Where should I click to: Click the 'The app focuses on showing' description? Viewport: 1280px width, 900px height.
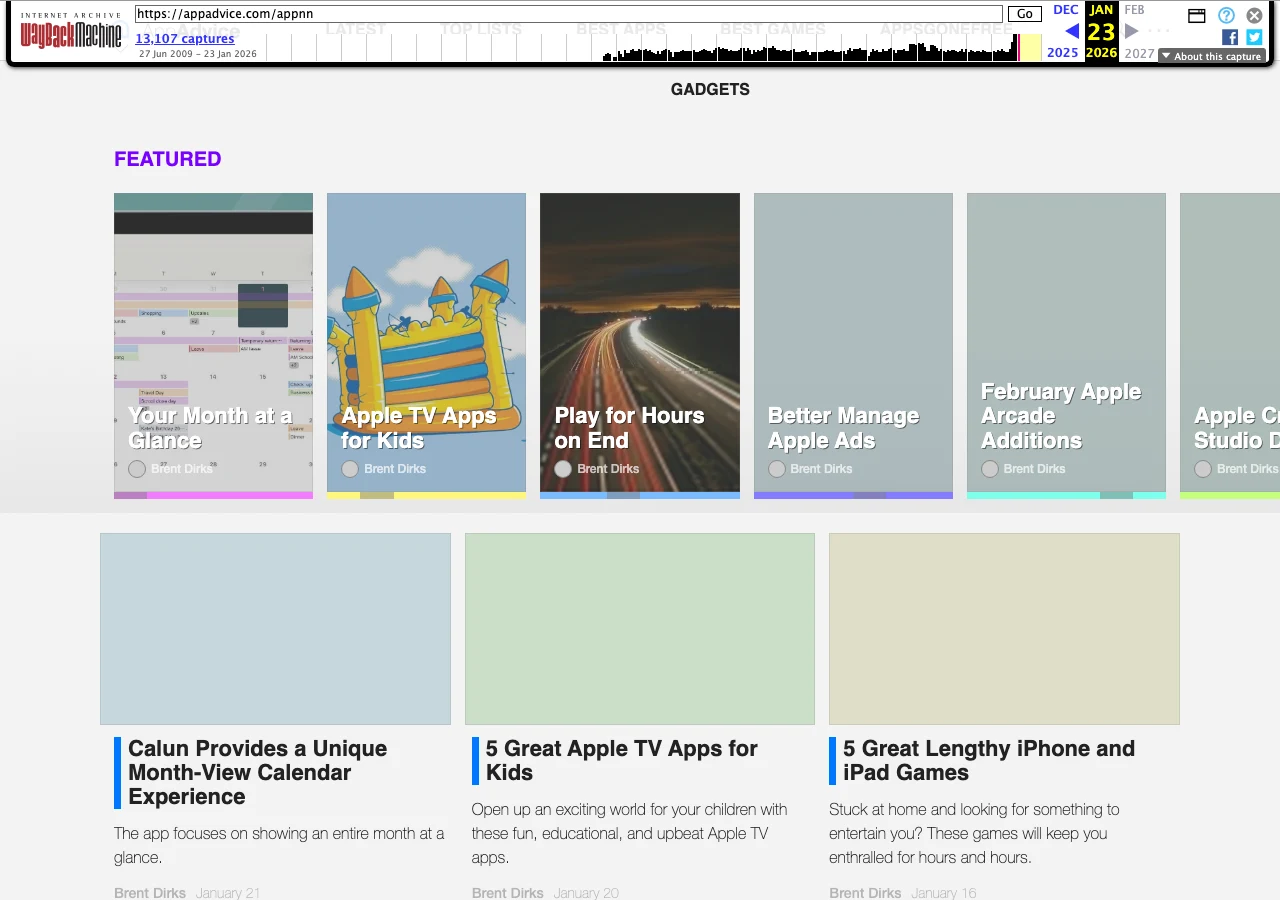pos(279,845)
